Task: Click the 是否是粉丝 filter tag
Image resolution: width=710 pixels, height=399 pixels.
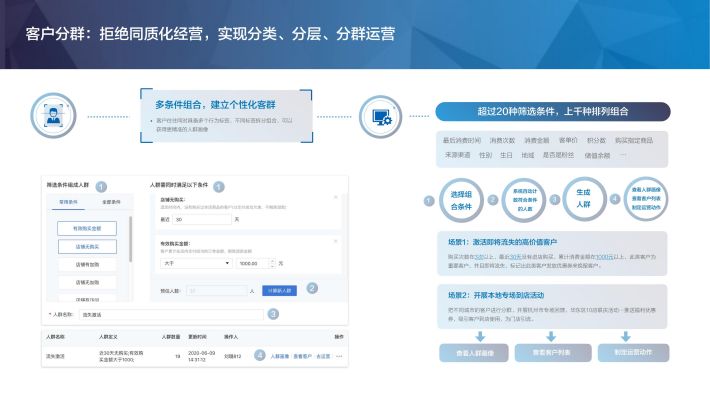Action: coord(558,155)
